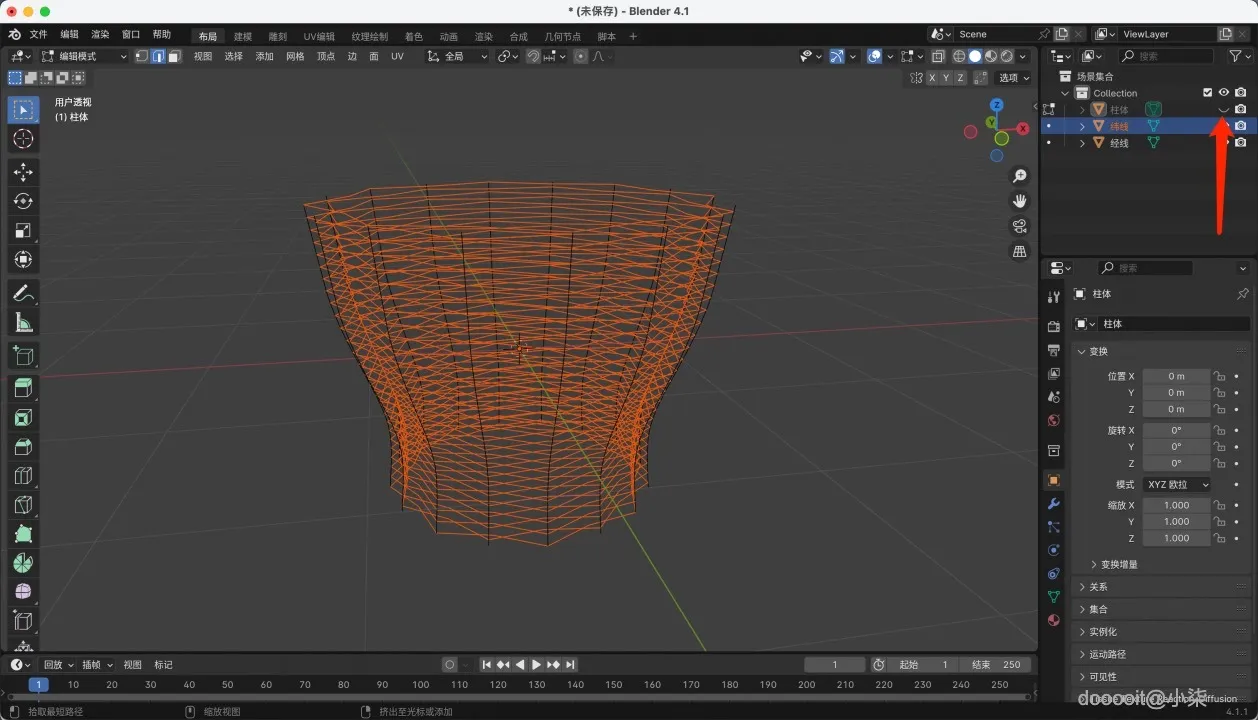The image size is (1258, 720).
Task: Click the 网格 menu in viewport header
Action: [x=295, y=56]
